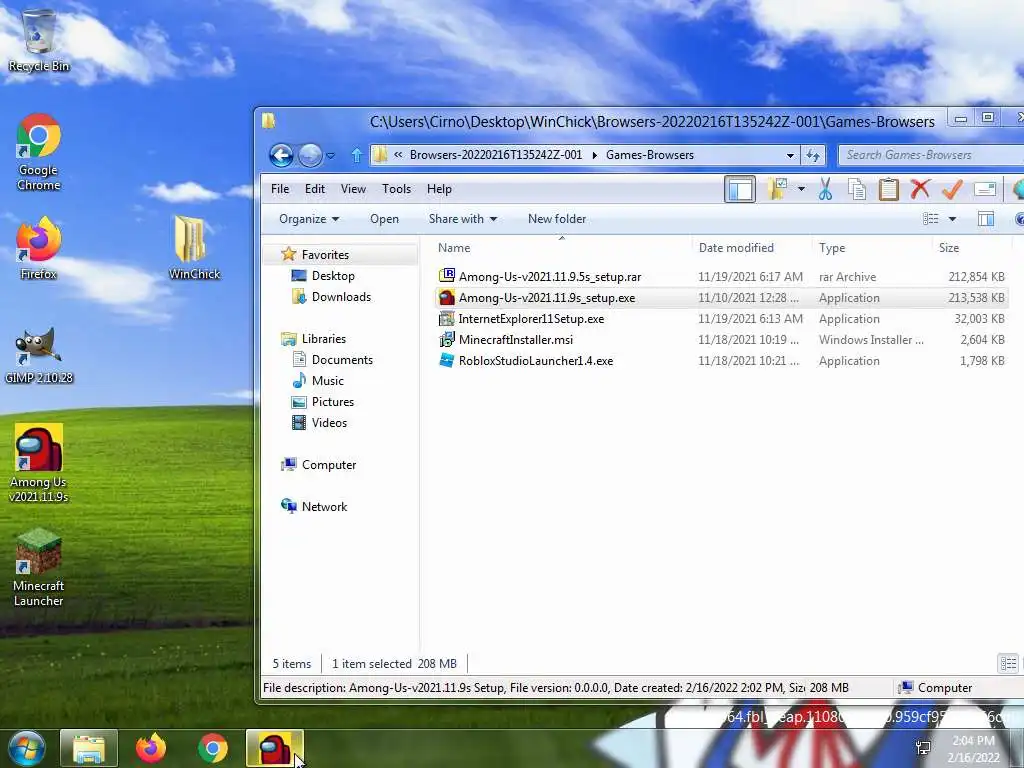Click the Open command button

[x=384, y=219]
